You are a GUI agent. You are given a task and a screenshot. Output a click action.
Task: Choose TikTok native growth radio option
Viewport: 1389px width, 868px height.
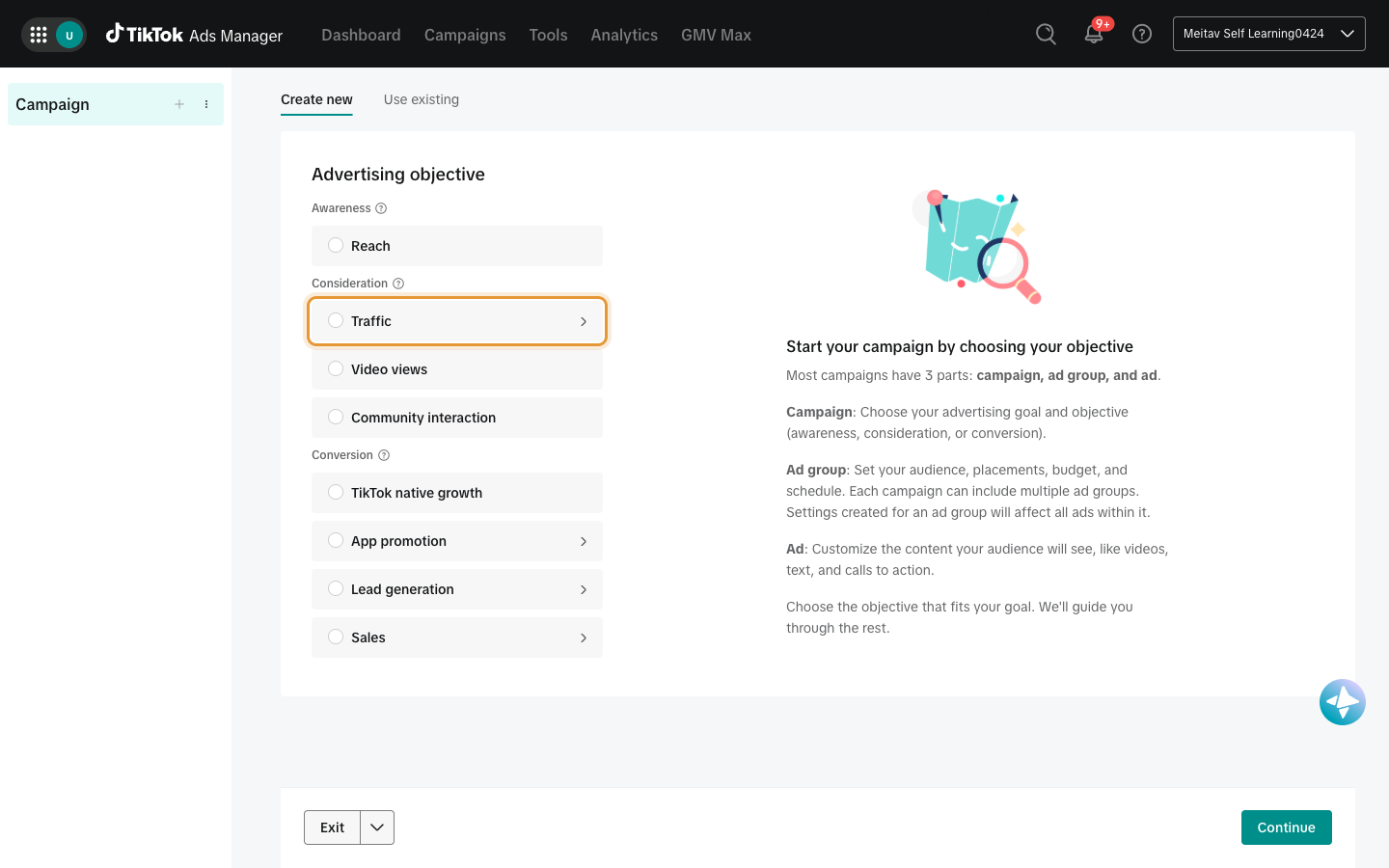pyautogui.click(x=336, y=492)
